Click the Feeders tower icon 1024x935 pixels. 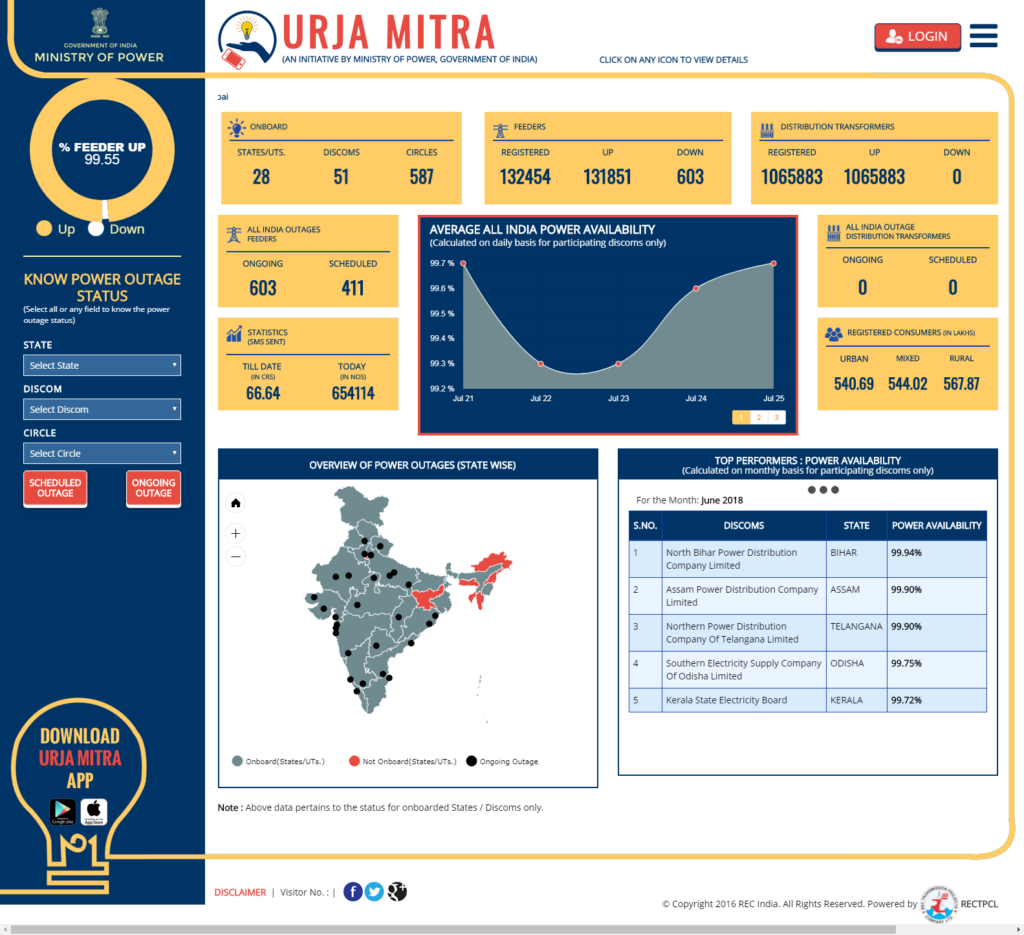pyautogui.click(x=499, y=127)
